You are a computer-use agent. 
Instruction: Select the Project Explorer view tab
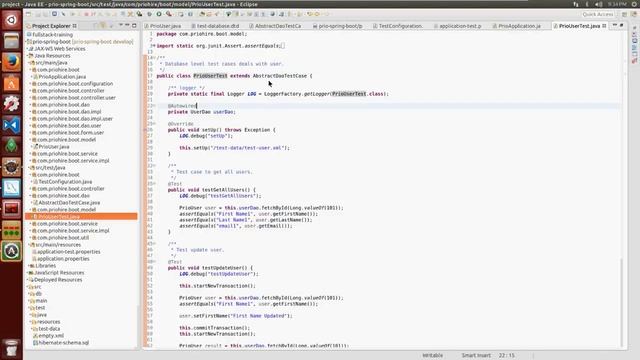(51, 26)
